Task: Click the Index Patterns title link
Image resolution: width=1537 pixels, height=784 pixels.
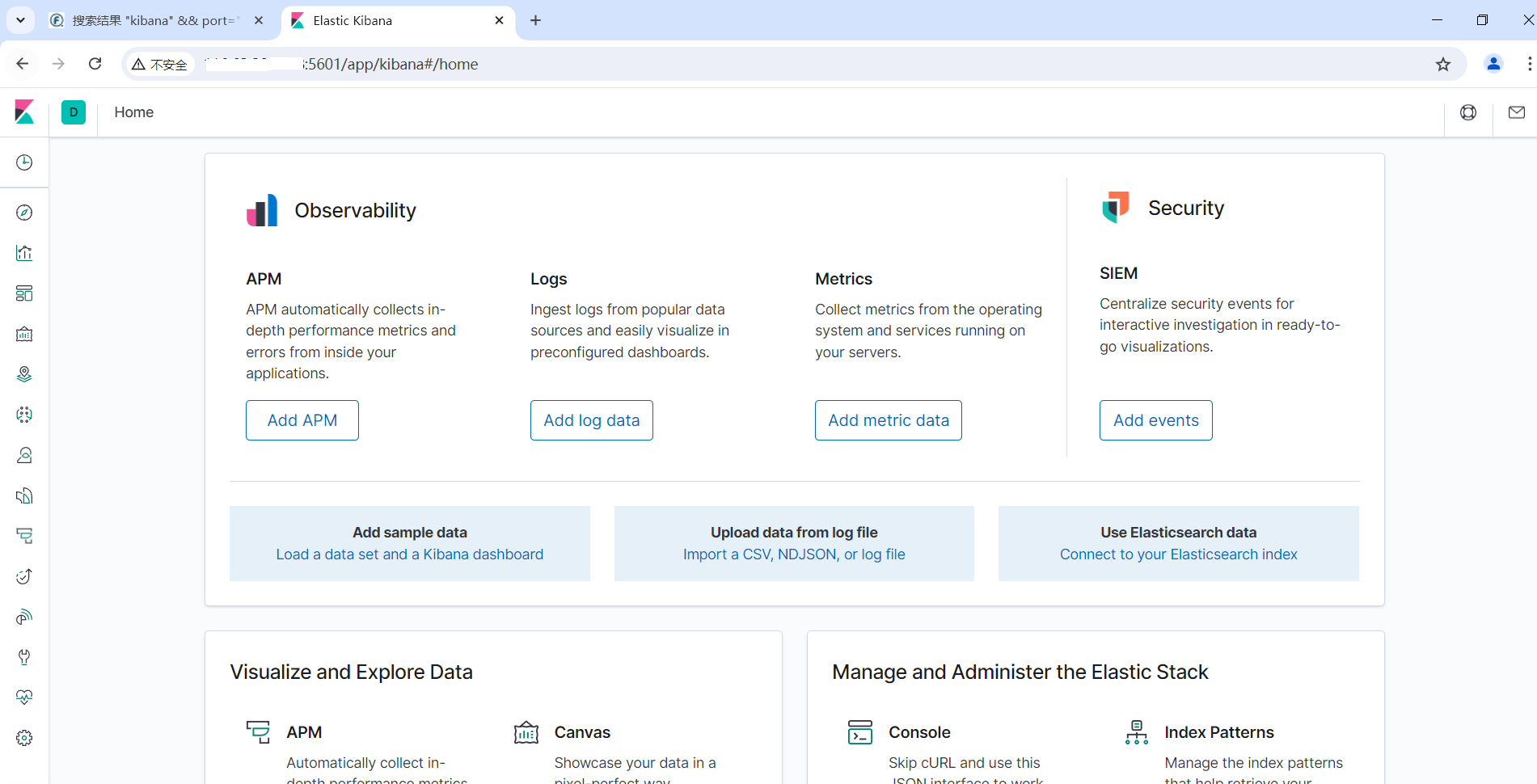Action: (x=1219, y=732)
